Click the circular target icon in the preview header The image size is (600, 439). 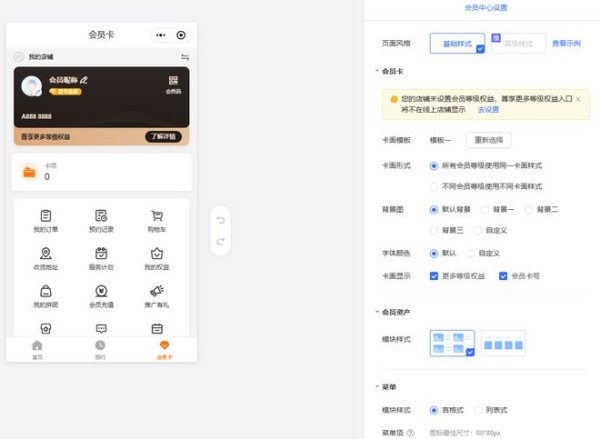(x=181, y=35)
